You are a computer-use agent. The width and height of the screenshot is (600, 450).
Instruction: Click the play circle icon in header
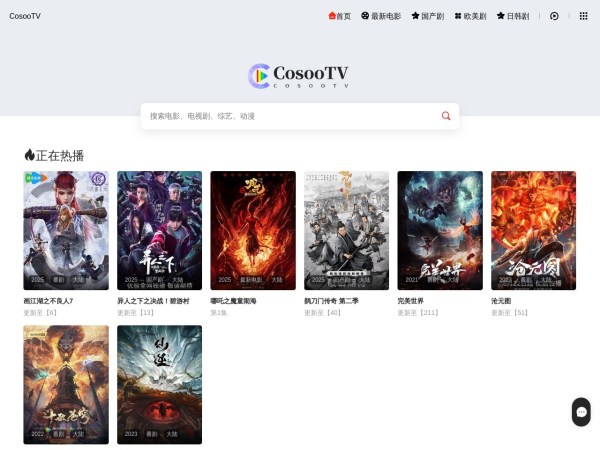tap(554, 16)
